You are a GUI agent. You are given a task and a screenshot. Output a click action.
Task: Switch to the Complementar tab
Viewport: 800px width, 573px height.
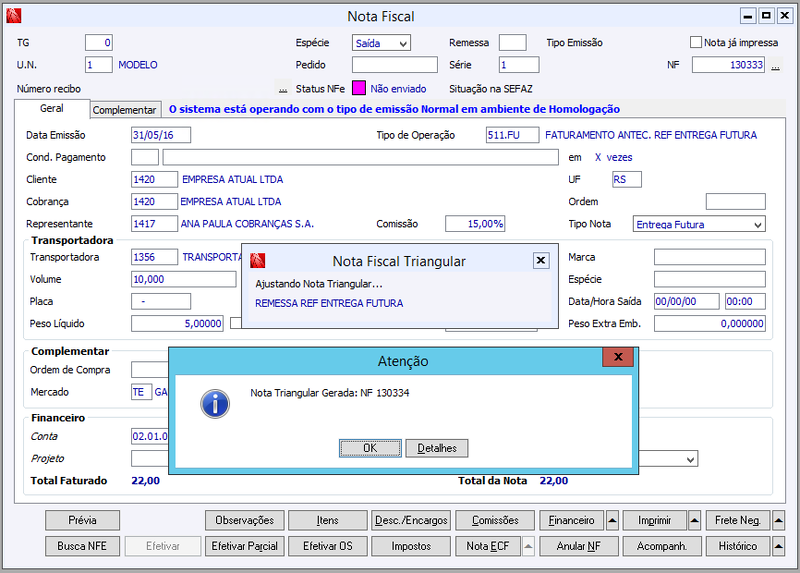pyautogui.click(x=124, y=110)
